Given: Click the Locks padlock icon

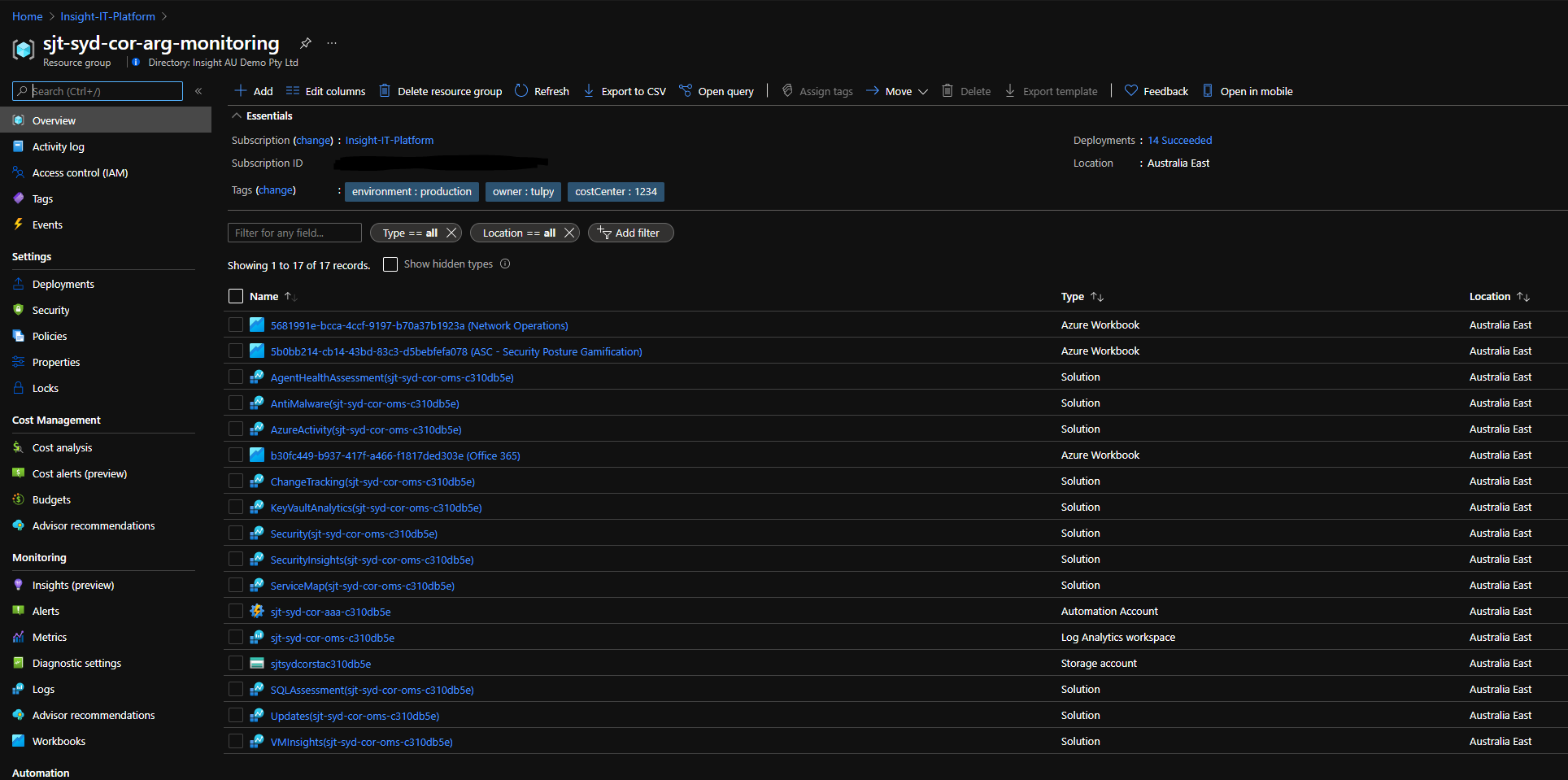Looking at the screenshot, I should [x=18, y=388].
